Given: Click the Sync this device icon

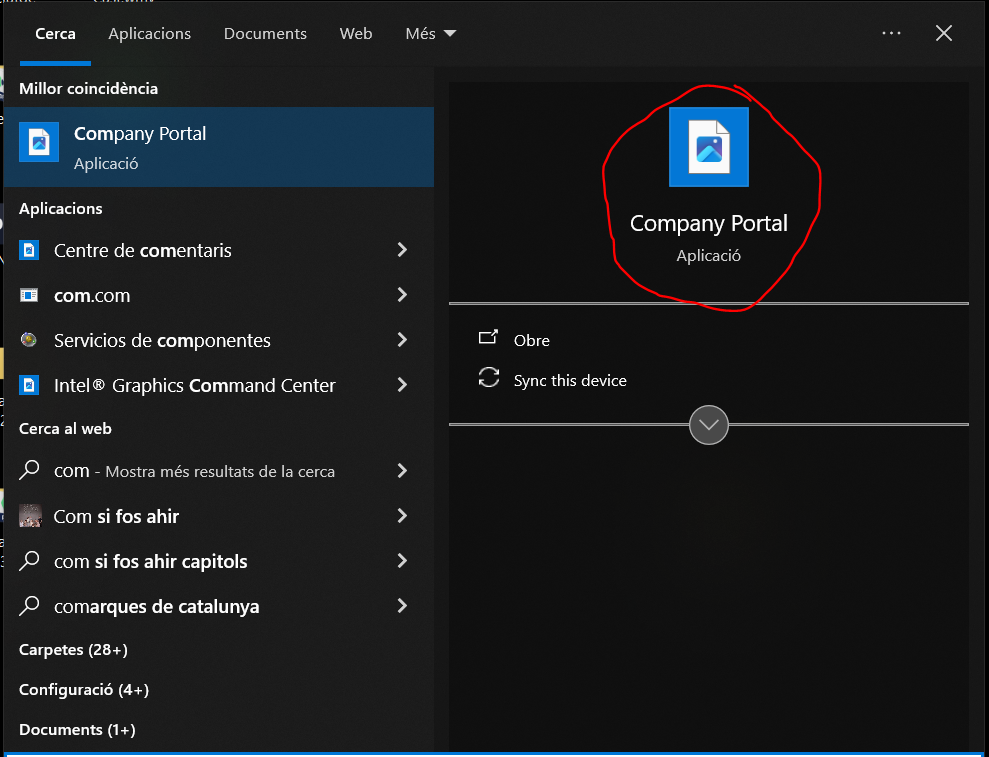Looking at the screenshot, I should coord(489,379).
